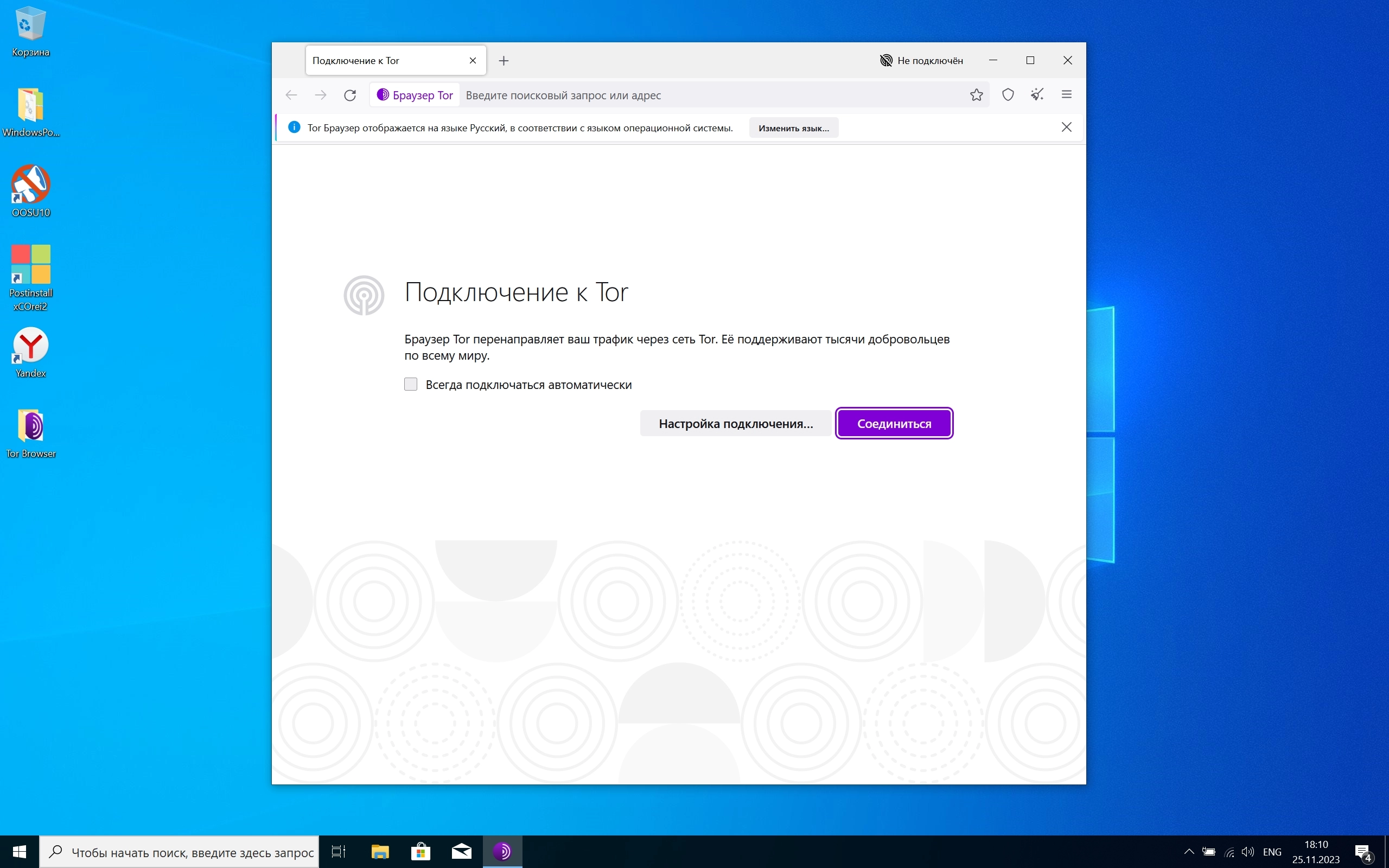
Task: Enable Всегда подключаться автоматически checkbox
Action: 410,384
